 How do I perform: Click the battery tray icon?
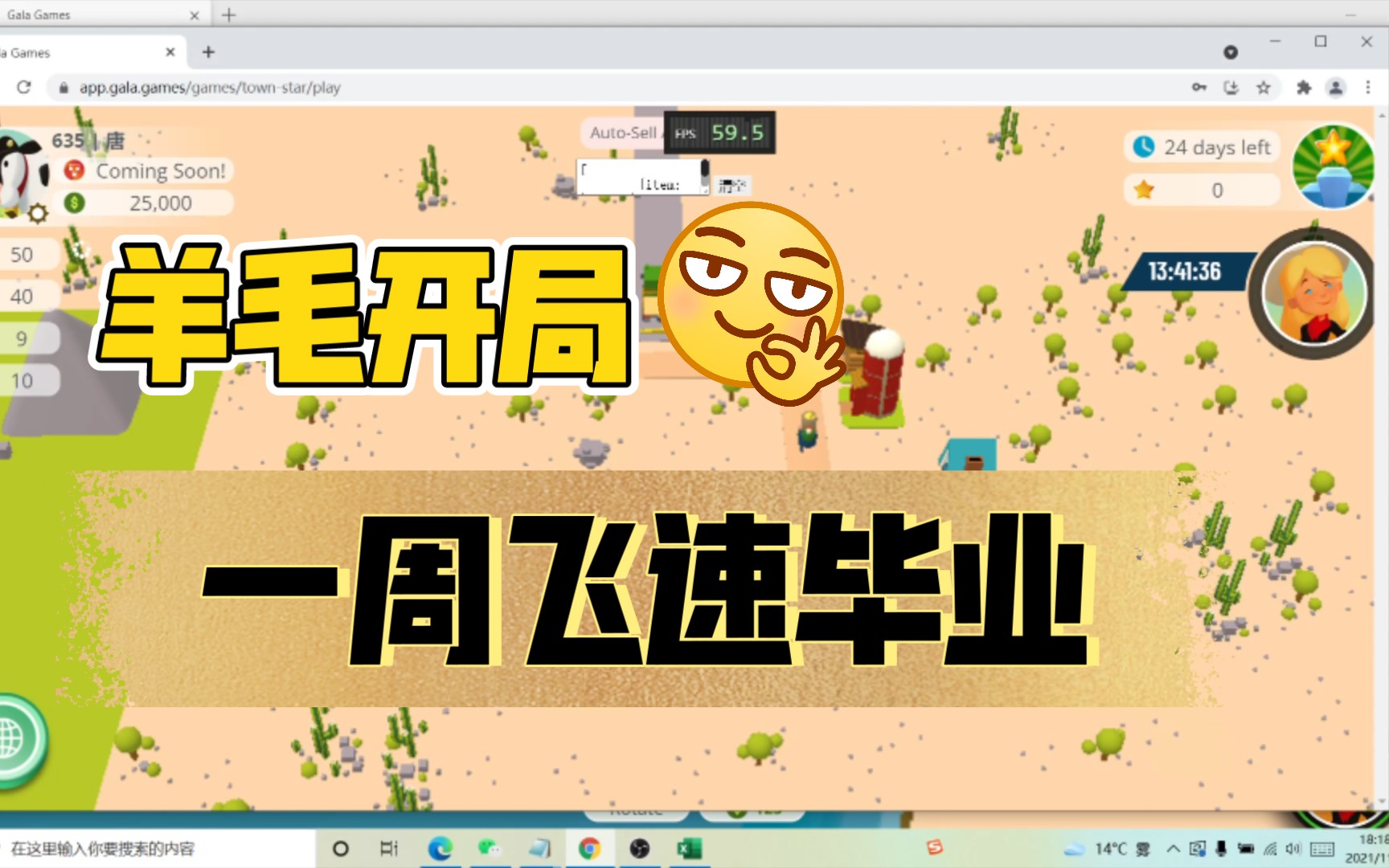(1246, 849)
